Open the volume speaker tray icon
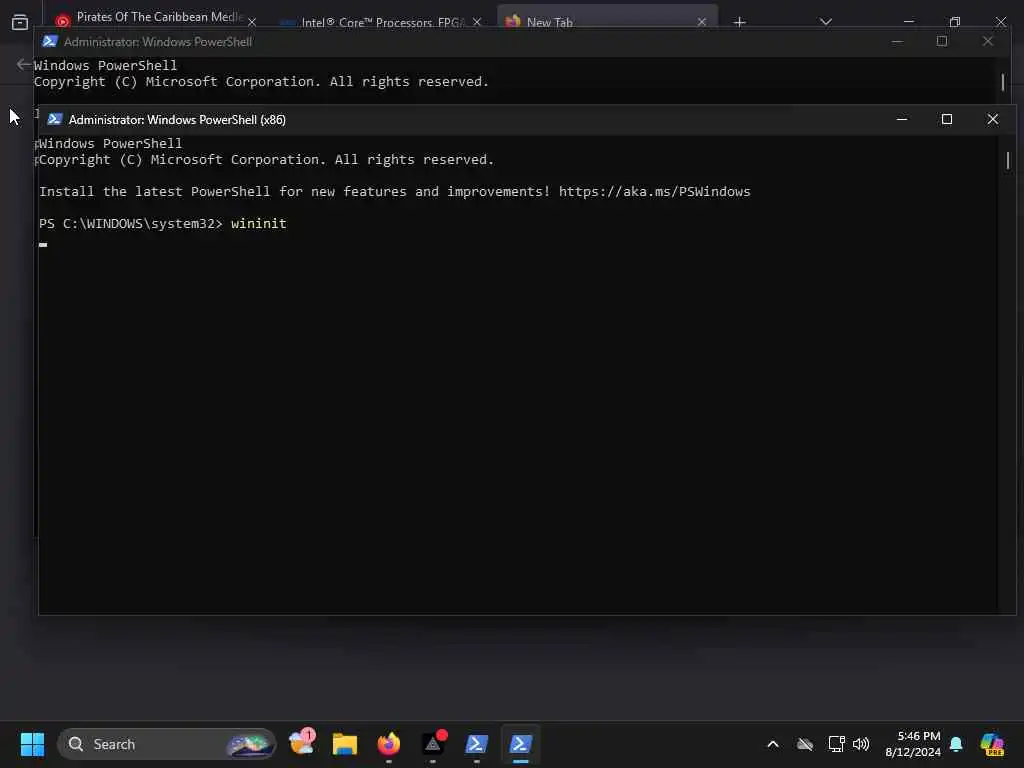 [861, 744]
